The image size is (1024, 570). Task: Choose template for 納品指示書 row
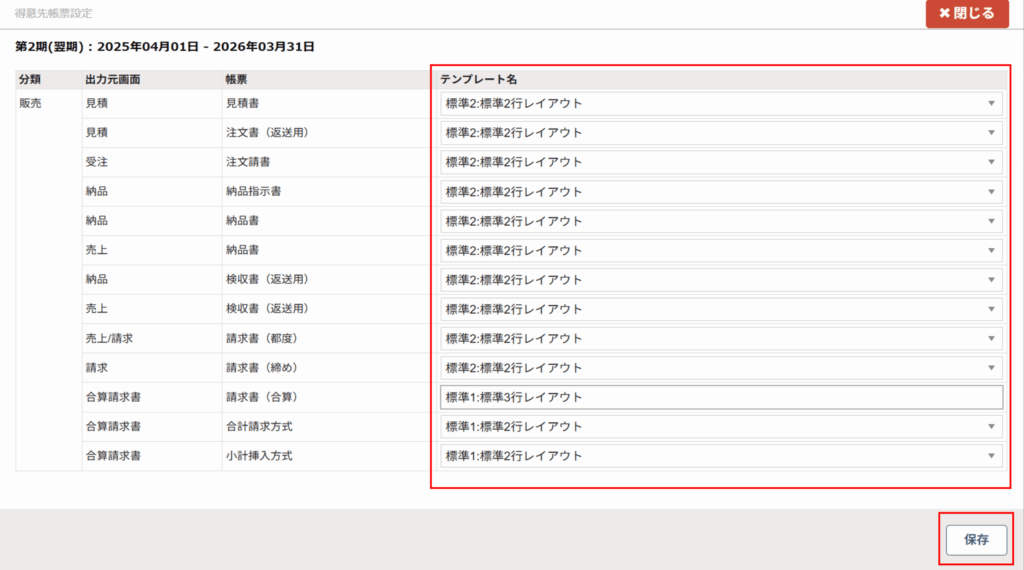pos(720,192)
